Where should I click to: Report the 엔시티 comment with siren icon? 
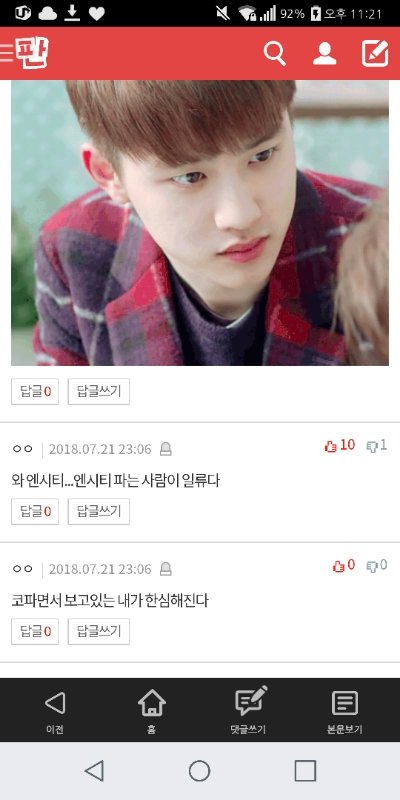point(166,449)
